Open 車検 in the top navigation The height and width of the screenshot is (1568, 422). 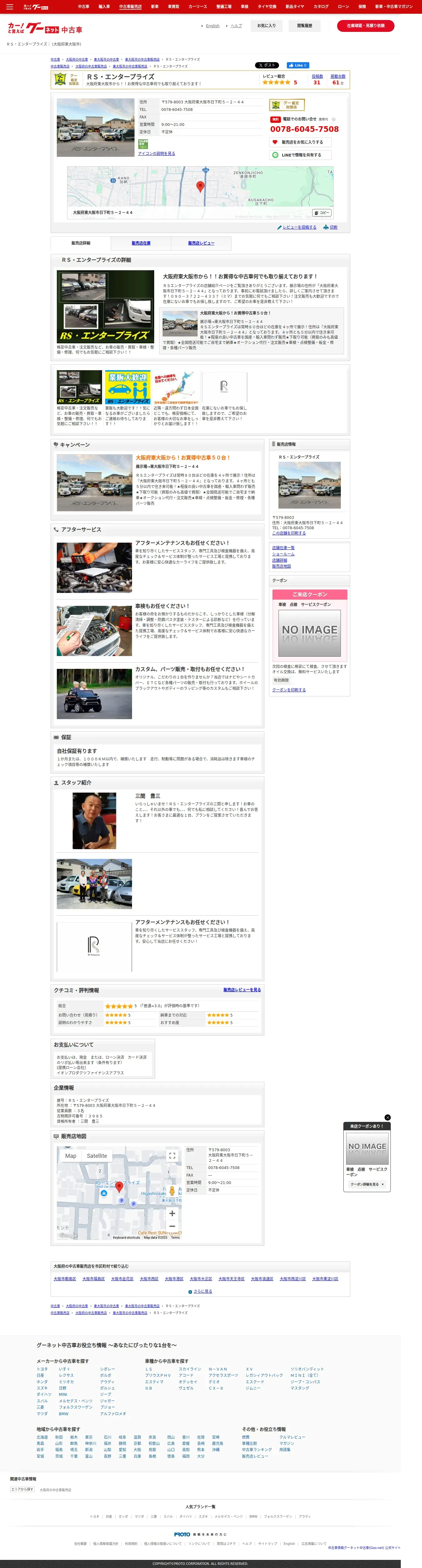pos(244,7)
